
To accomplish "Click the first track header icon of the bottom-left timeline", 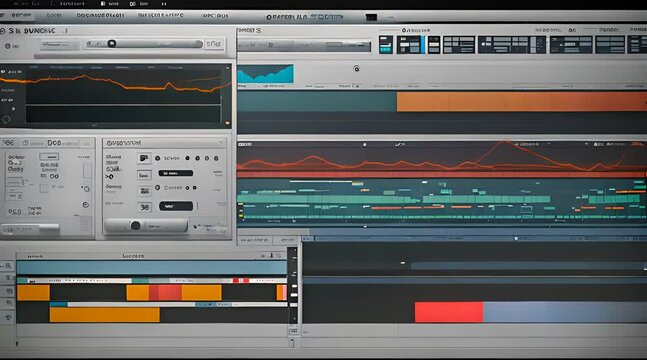I will [8, 266].
